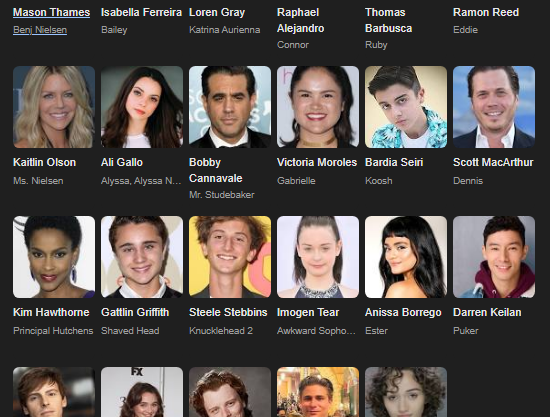Select Ali Gallo's portrait
This screenshot has width=550, height=417.
point(142,107)
